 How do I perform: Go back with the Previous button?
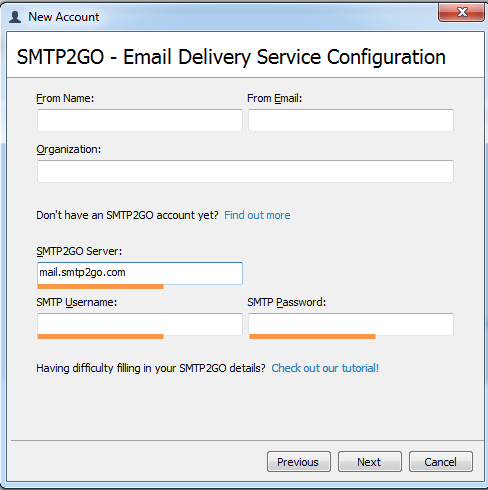click(x=299, y=462)
